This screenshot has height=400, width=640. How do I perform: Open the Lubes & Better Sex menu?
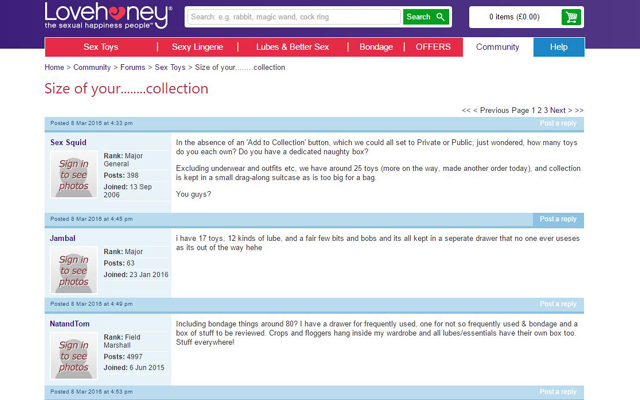tap(292, 47)
